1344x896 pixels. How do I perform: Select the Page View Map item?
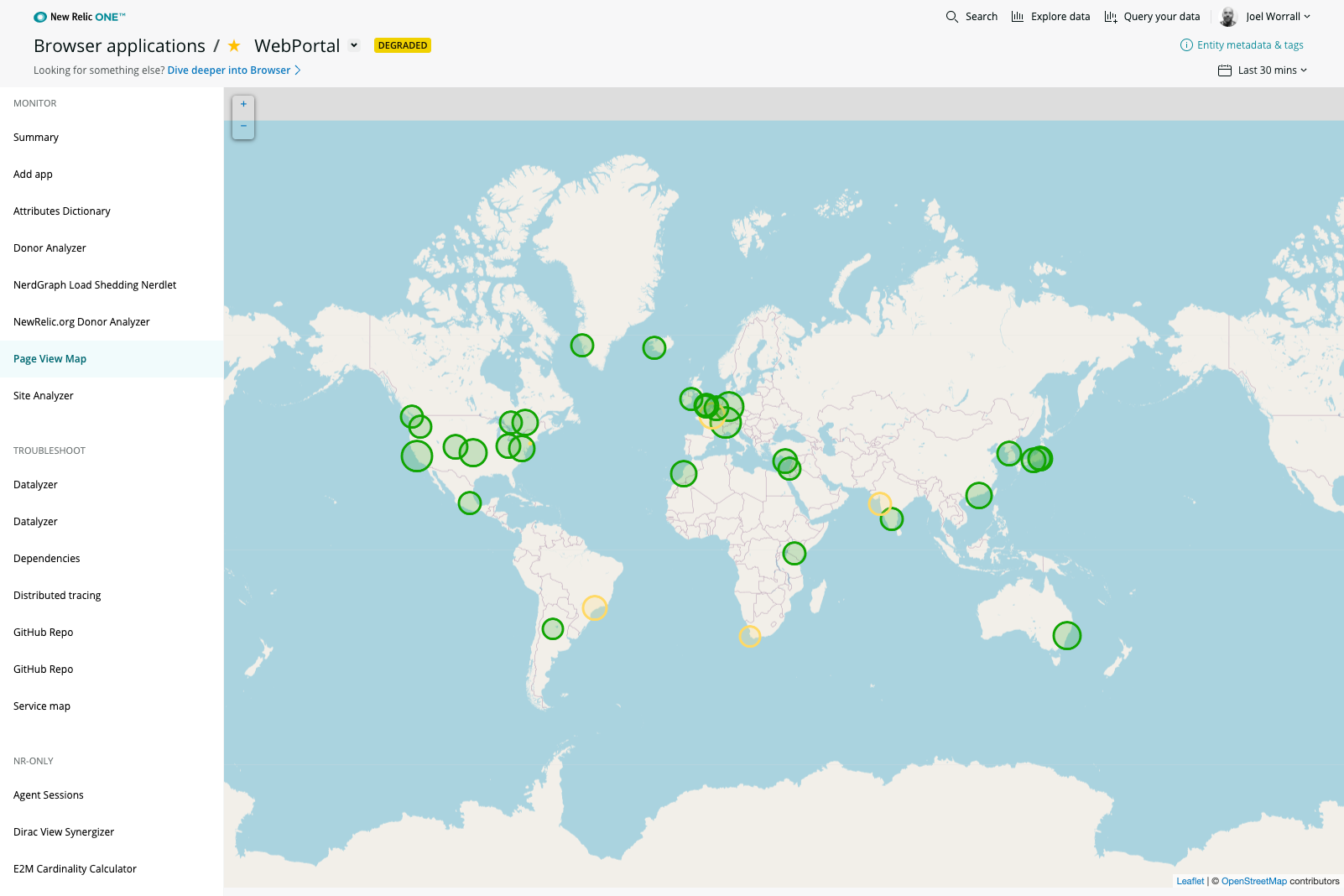coord(112,359)
